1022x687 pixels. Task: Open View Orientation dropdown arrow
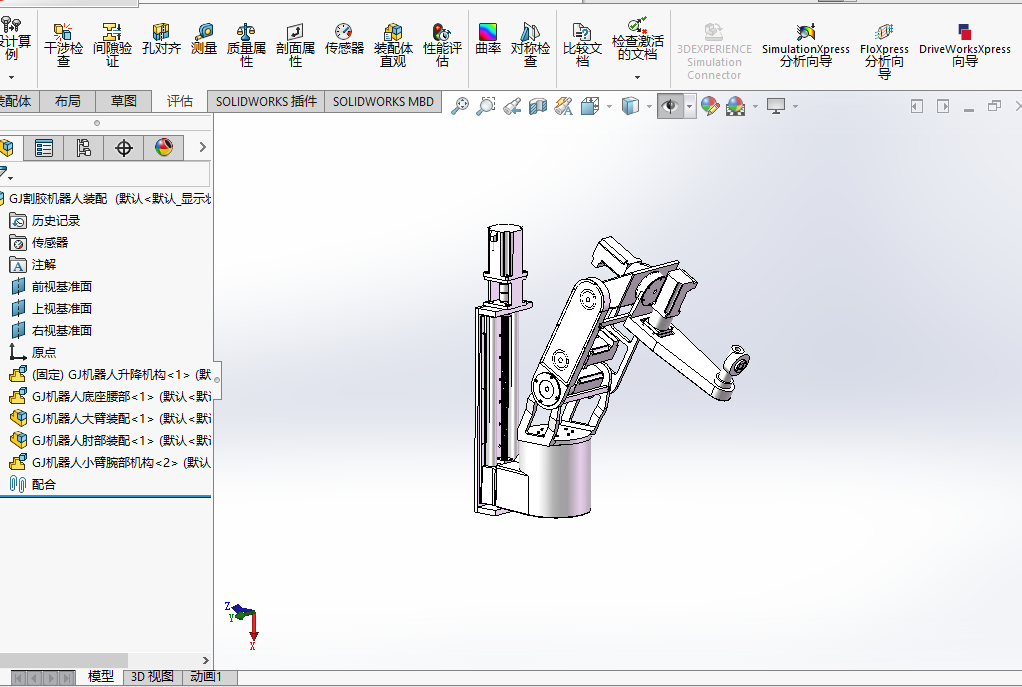609,106
